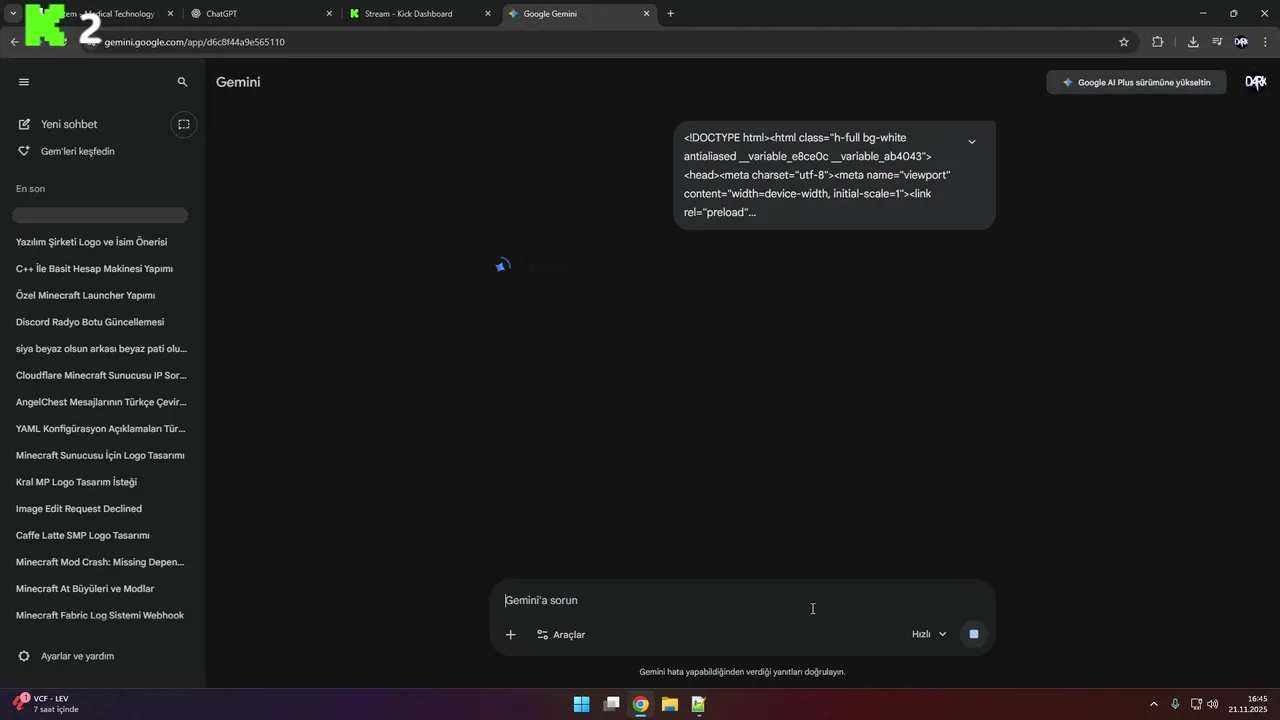Open the Chrome tab search dropdown
The width and height of the screenshot is (1280, 720).
tap(13, 14)
